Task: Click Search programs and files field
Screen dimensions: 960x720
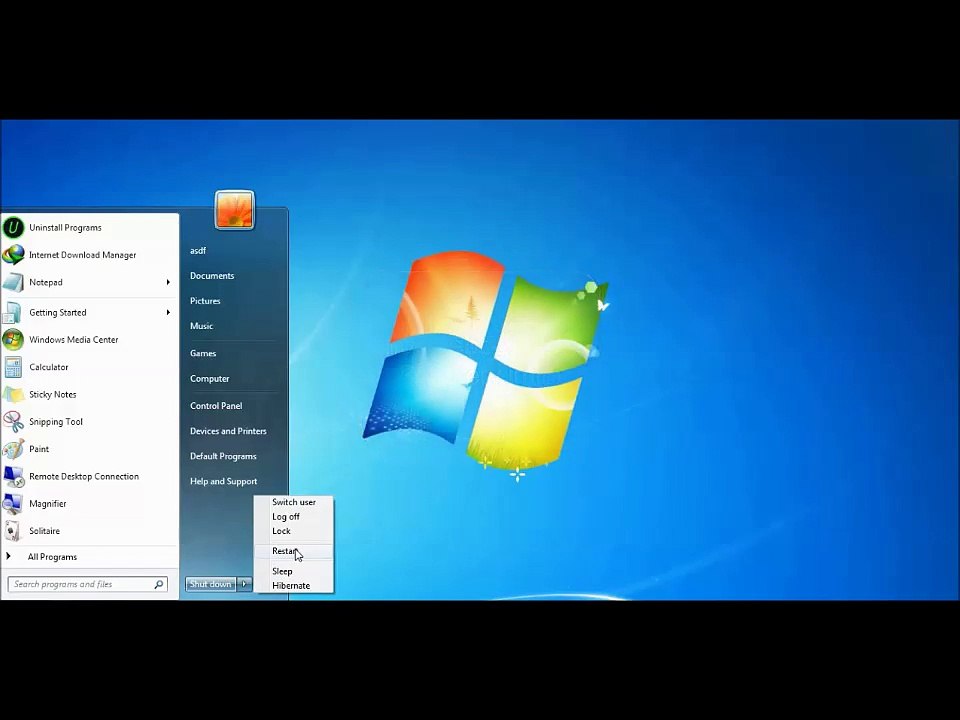Action: 88,584
